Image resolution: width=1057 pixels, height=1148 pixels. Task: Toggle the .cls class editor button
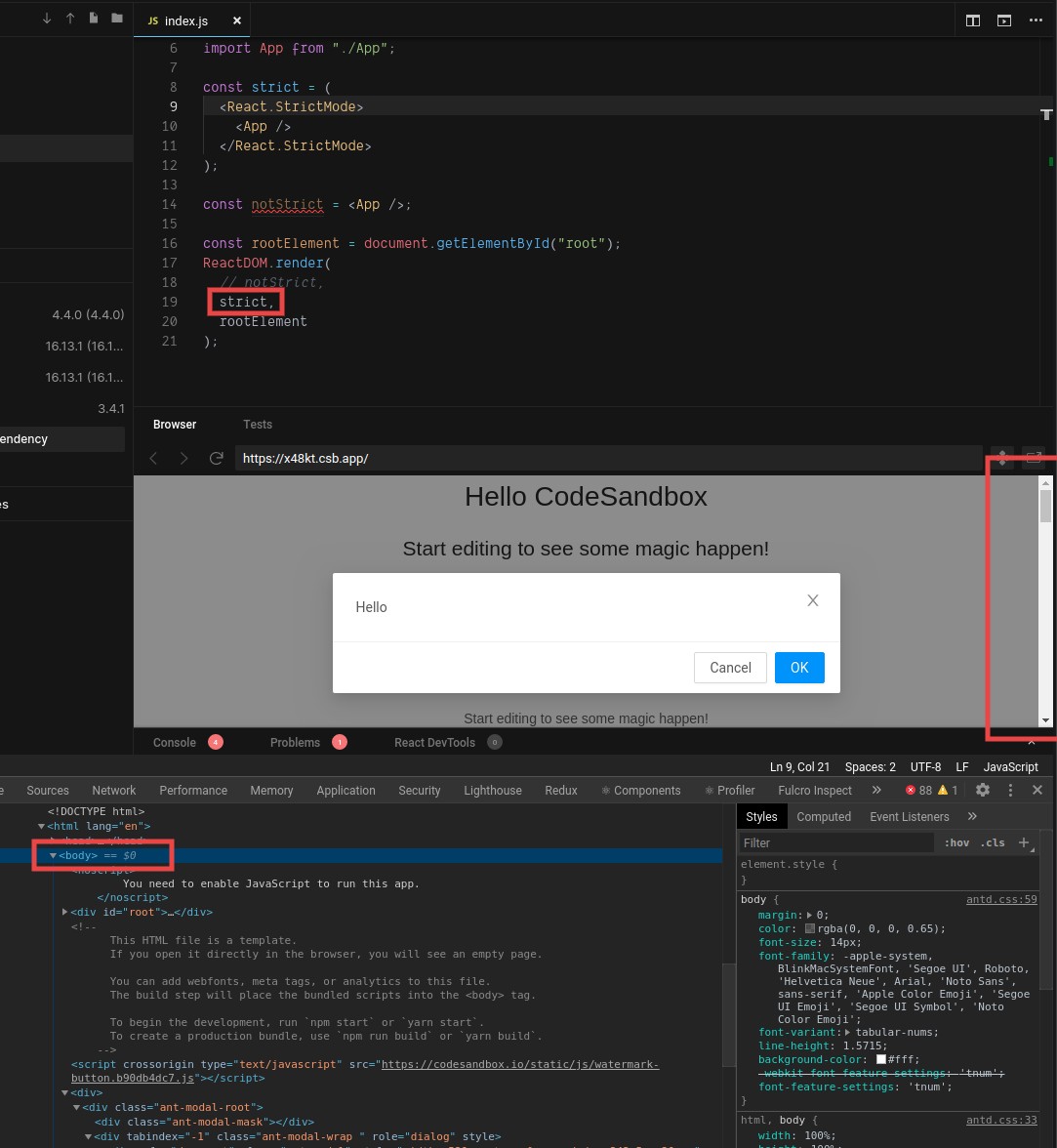993,843
